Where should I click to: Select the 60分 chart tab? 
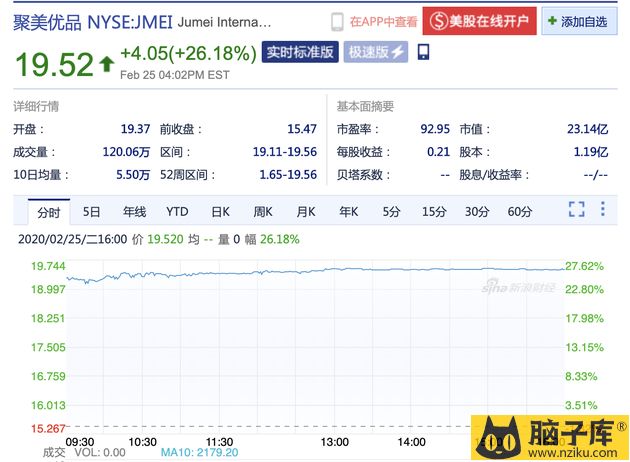tap(520, 212)
